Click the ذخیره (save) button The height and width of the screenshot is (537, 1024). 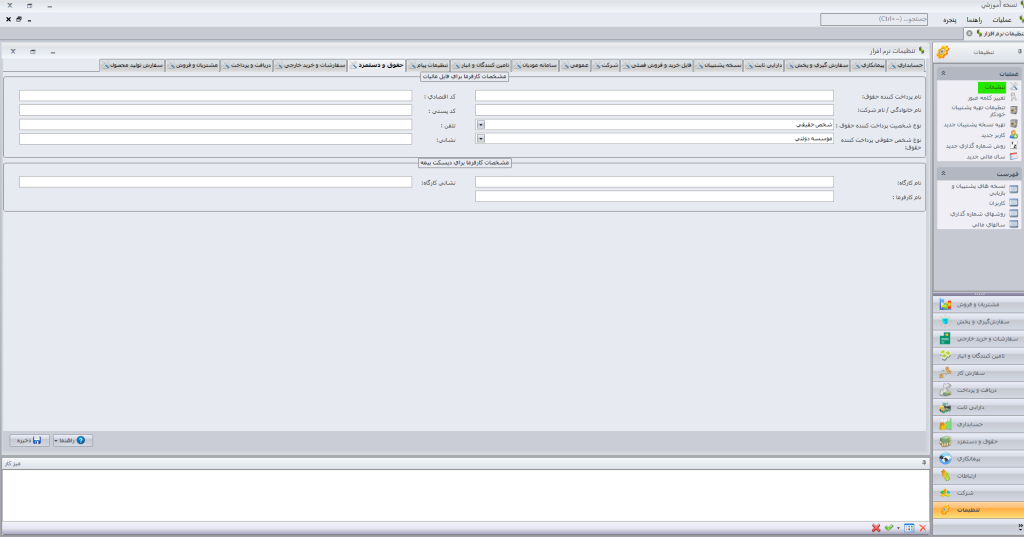coord(29,441)
